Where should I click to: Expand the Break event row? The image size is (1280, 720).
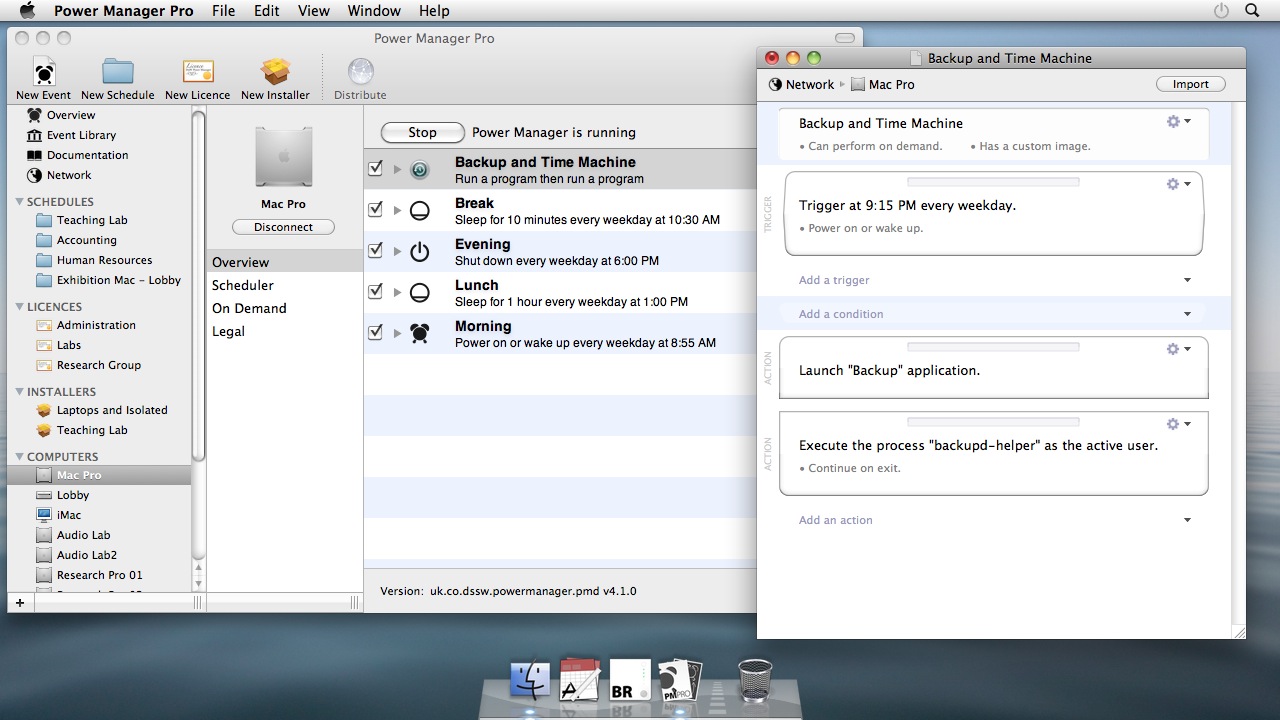[397, 211]
